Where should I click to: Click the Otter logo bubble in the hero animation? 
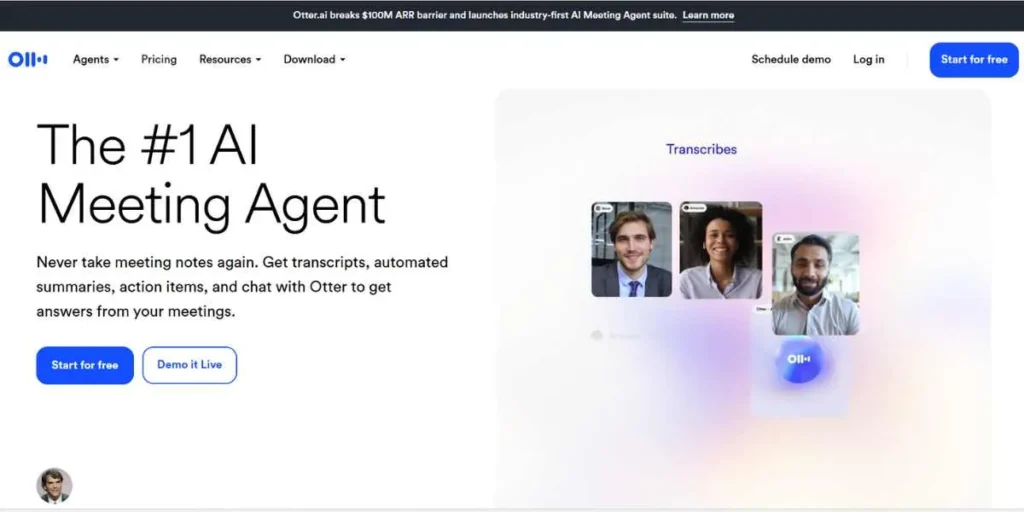tap(799, 359)
